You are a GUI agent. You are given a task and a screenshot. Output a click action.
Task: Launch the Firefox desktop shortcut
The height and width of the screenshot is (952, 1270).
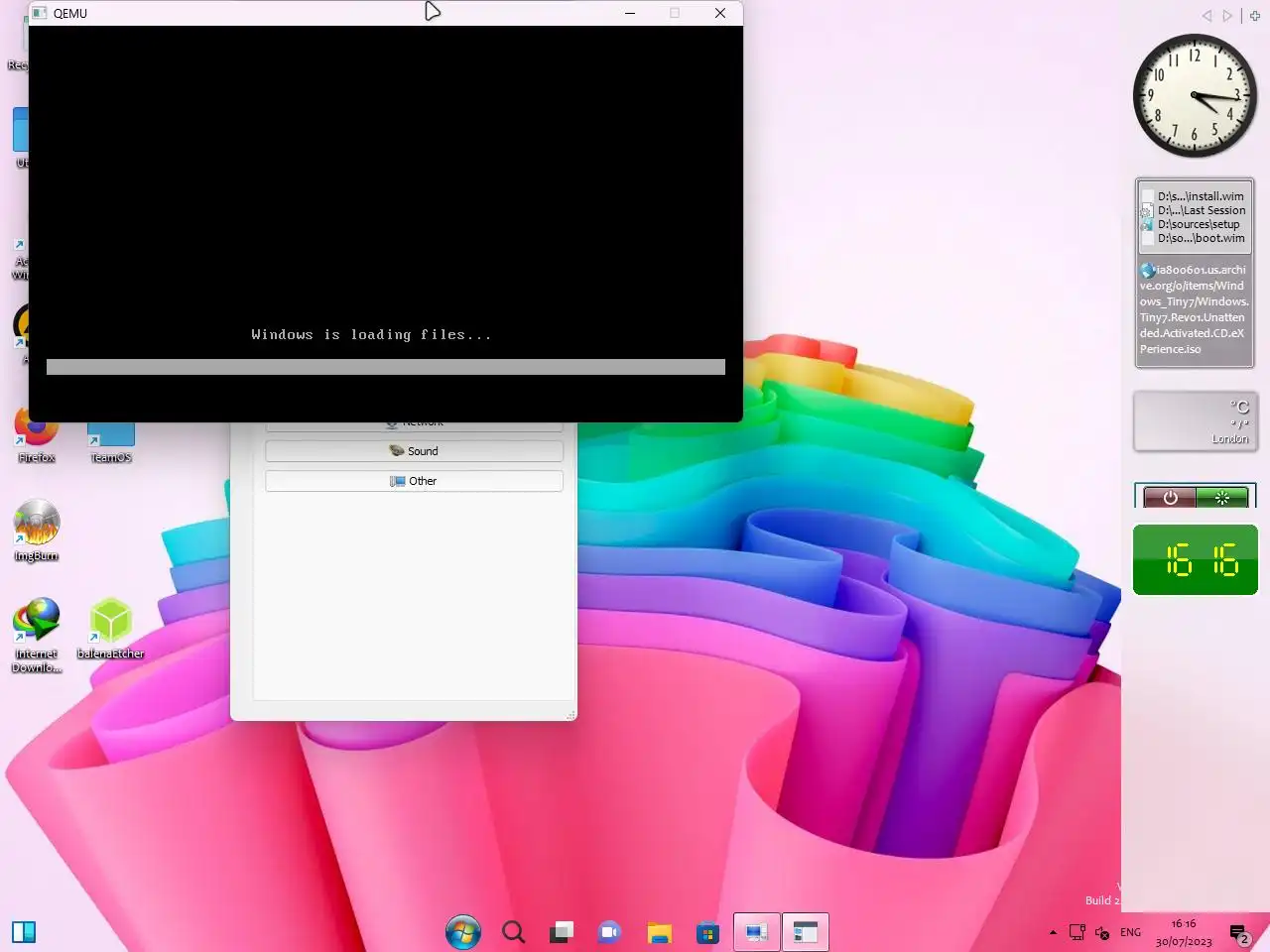pyautogui.click(x=37, y=436)
